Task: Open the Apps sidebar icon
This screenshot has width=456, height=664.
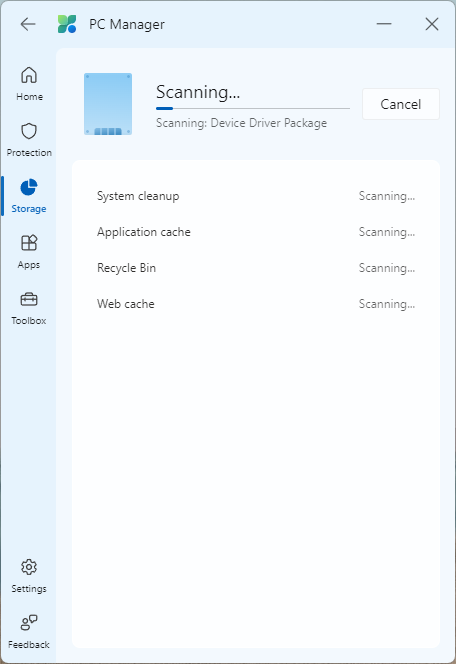Action: coord(29,243)
